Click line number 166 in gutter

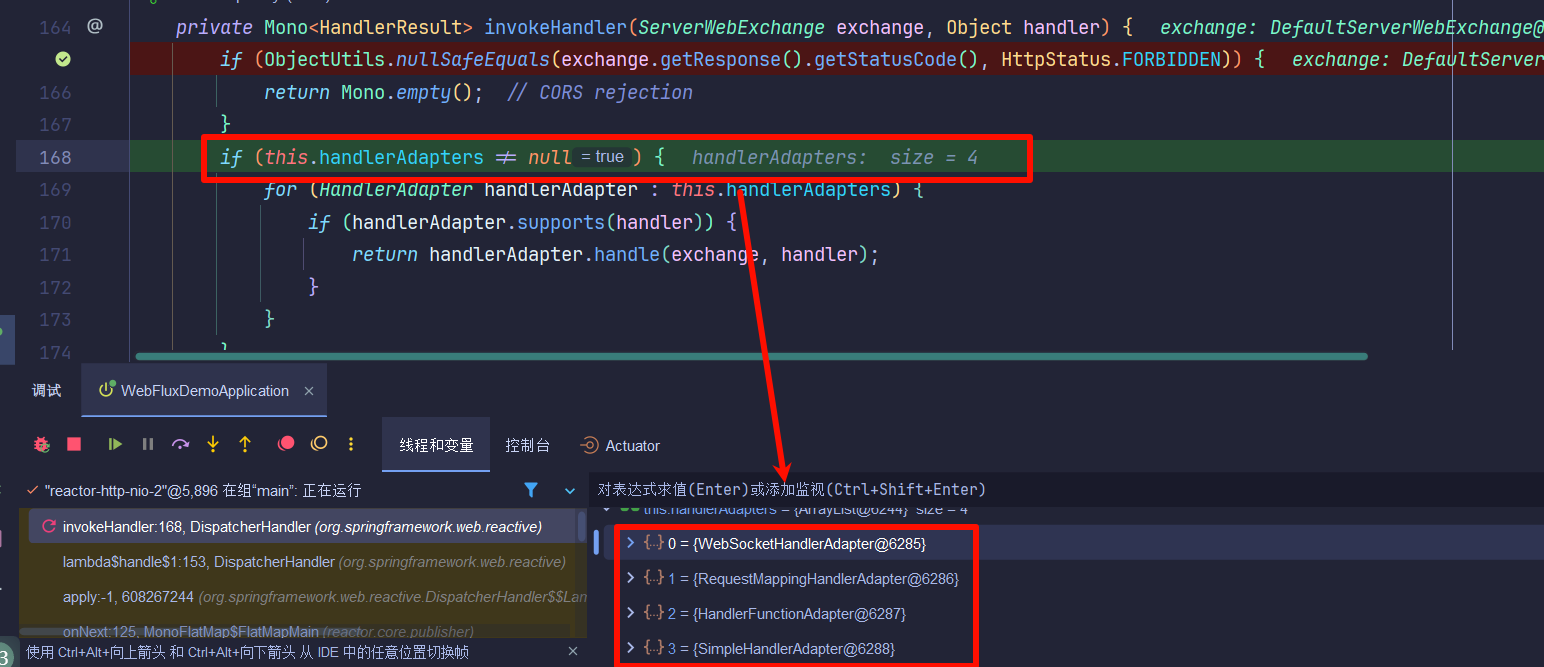pyautogui.click(x=55, y=92)
